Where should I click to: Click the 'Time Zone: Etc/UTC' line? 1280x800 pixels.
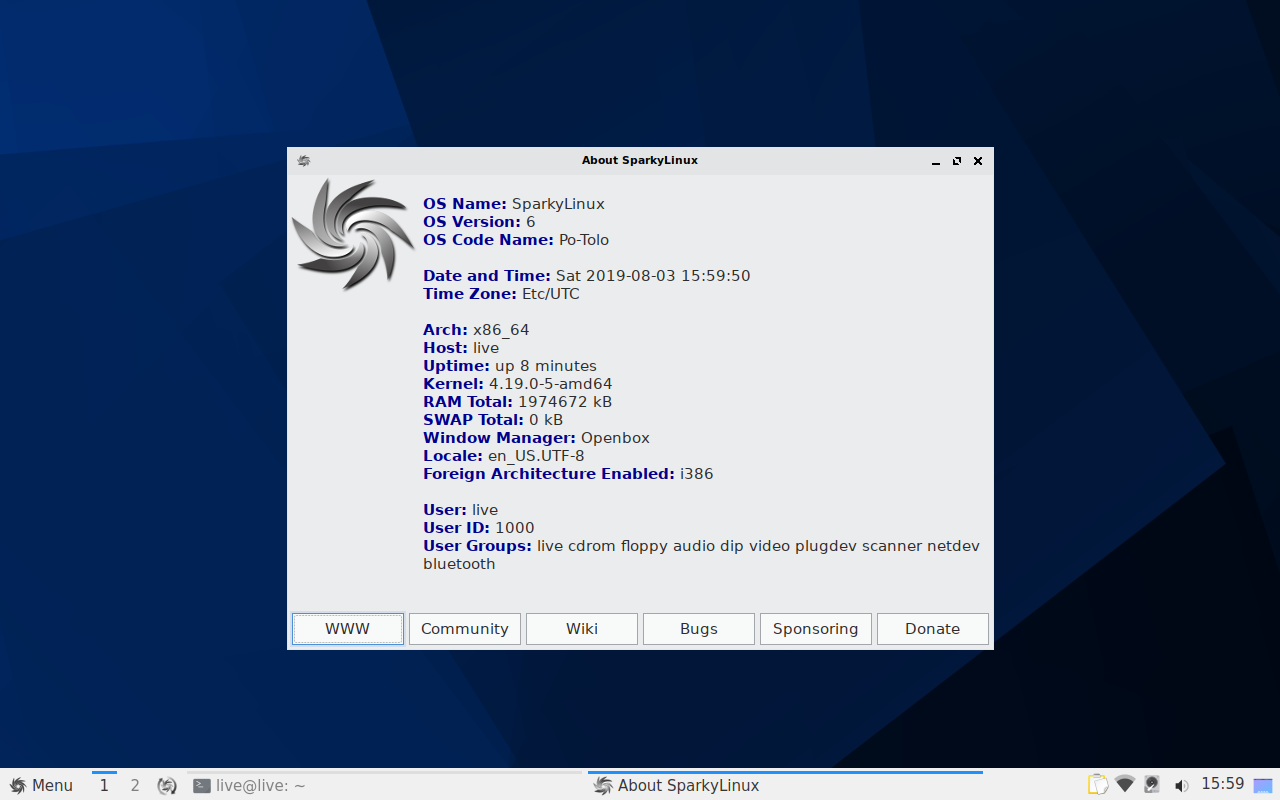pyautogui.click(x=501, y=294)
